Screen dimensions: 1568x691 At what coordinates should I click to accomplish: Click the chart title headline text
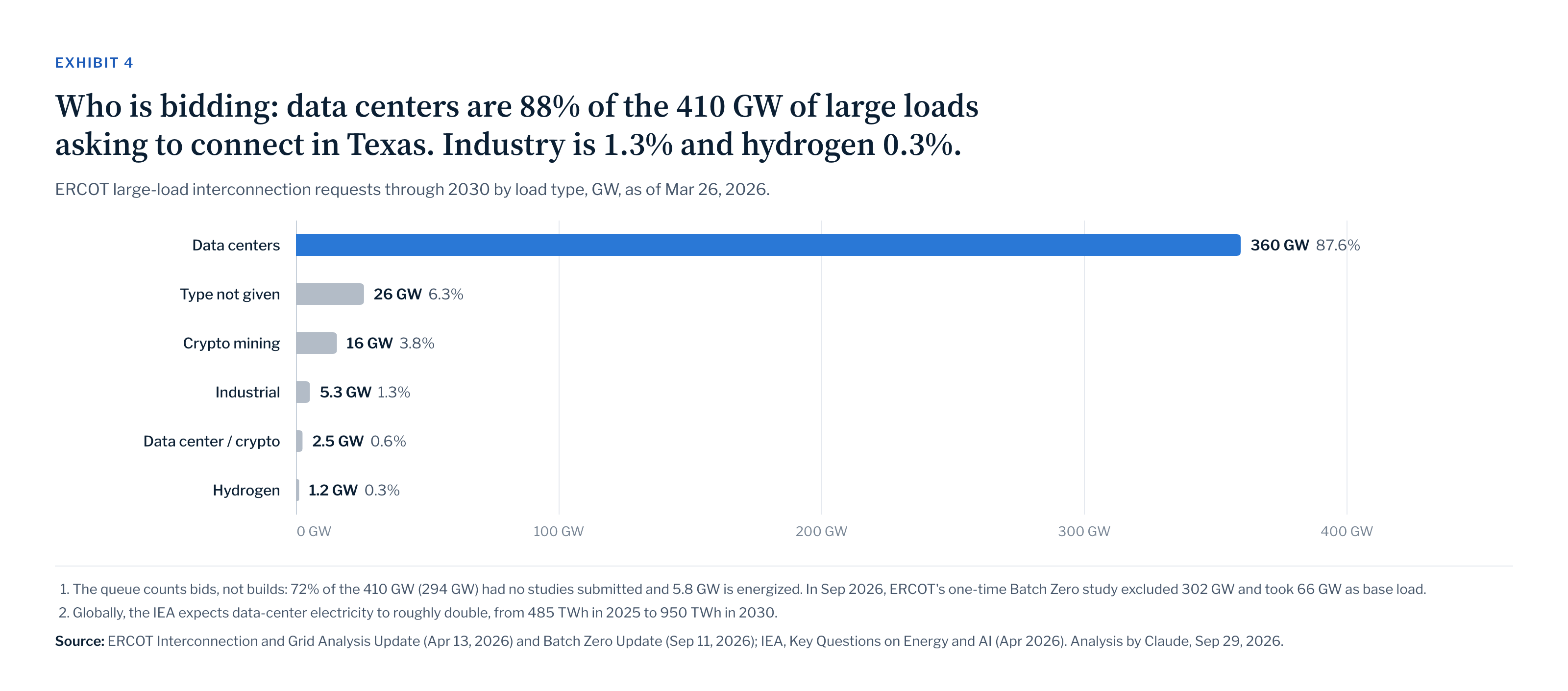pos(516,125)
